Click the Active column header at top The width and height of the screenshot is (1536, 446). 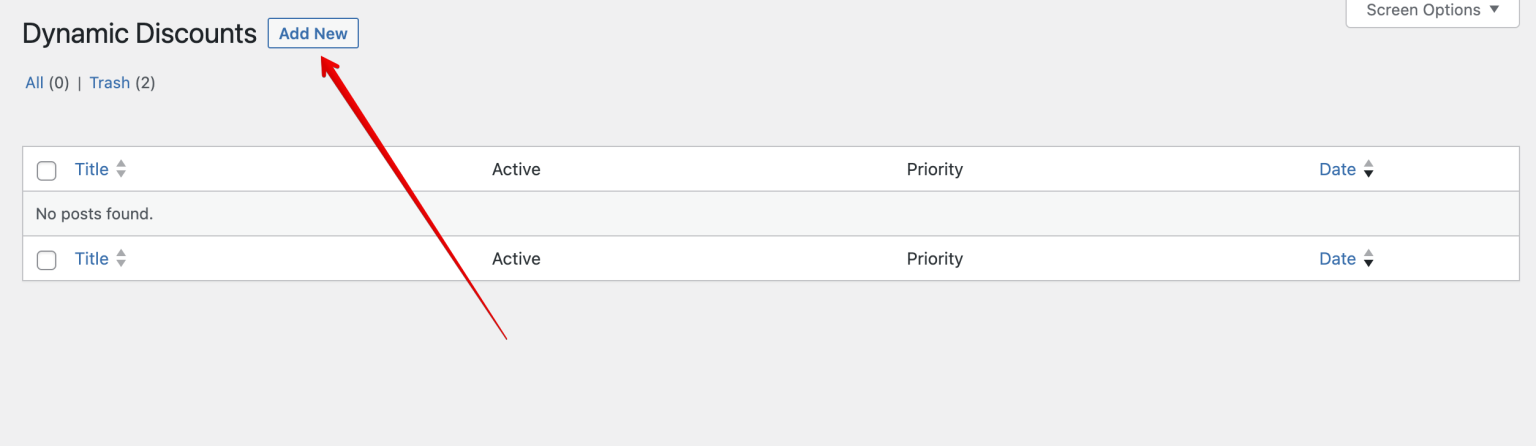(516, 169)
